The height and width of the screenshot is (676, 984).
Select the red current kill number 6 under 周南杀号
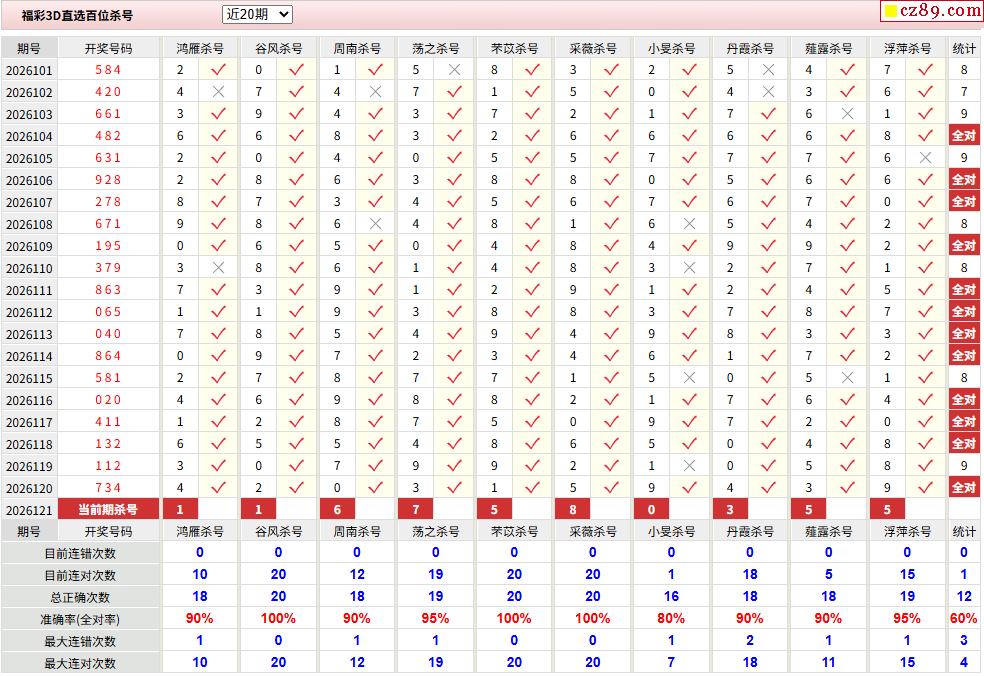(337, 510)
